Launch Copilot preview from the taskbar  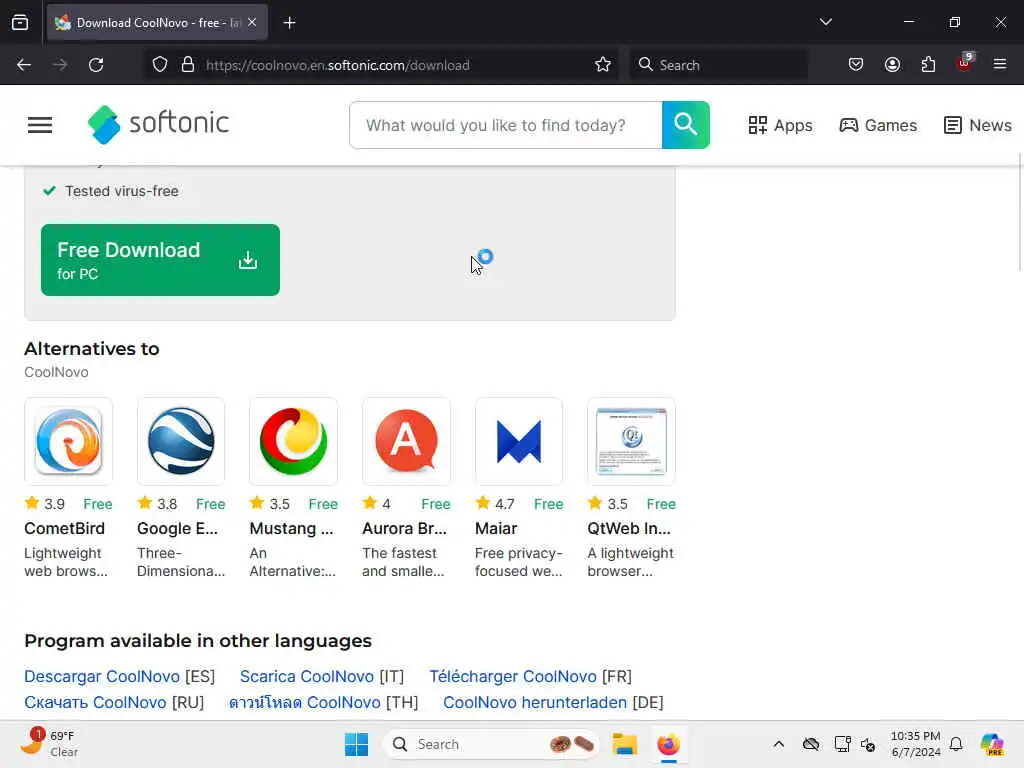click(992, 744)
